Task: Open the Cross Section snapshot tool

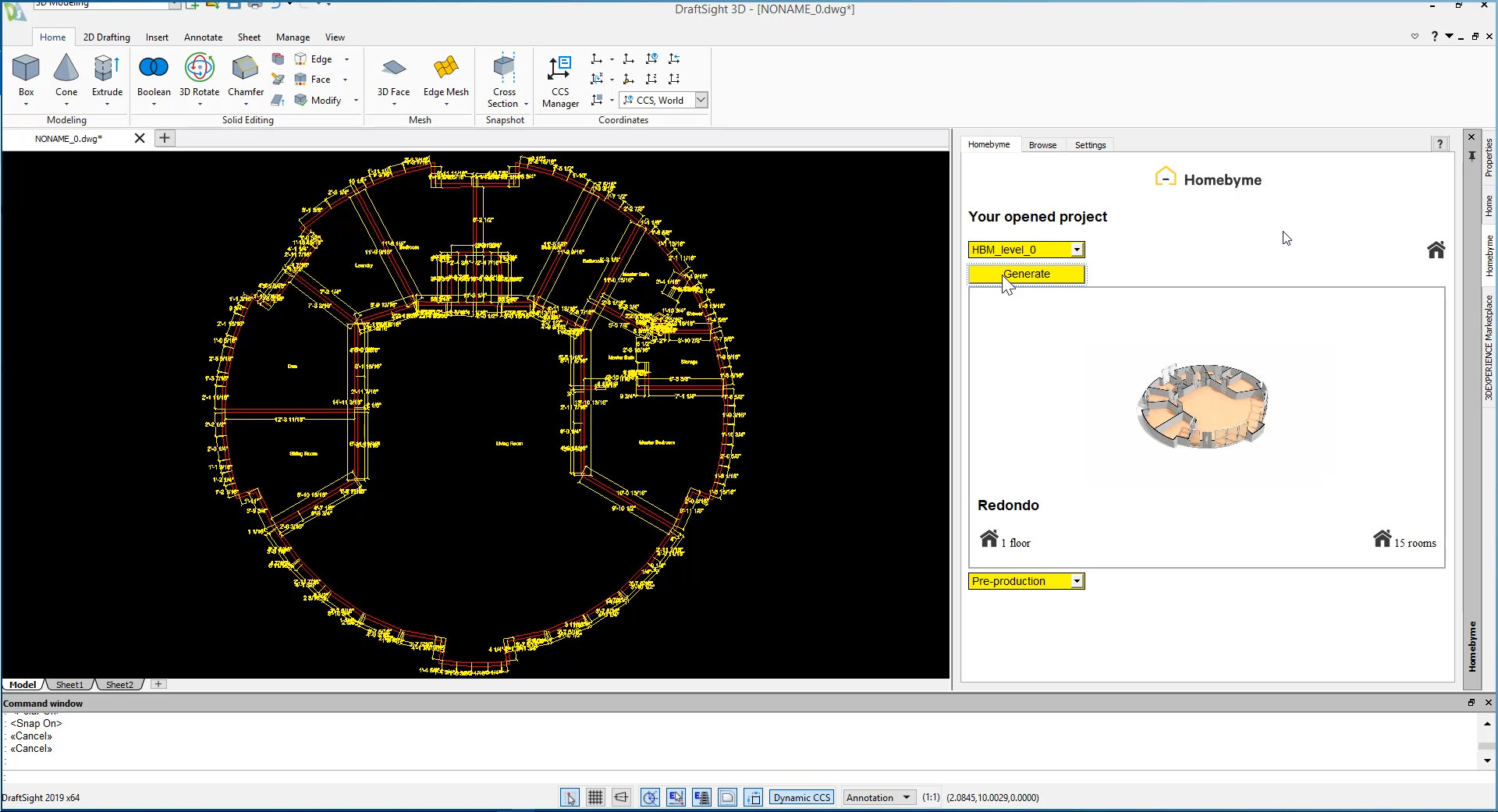Action: click(x=505, y=80)
